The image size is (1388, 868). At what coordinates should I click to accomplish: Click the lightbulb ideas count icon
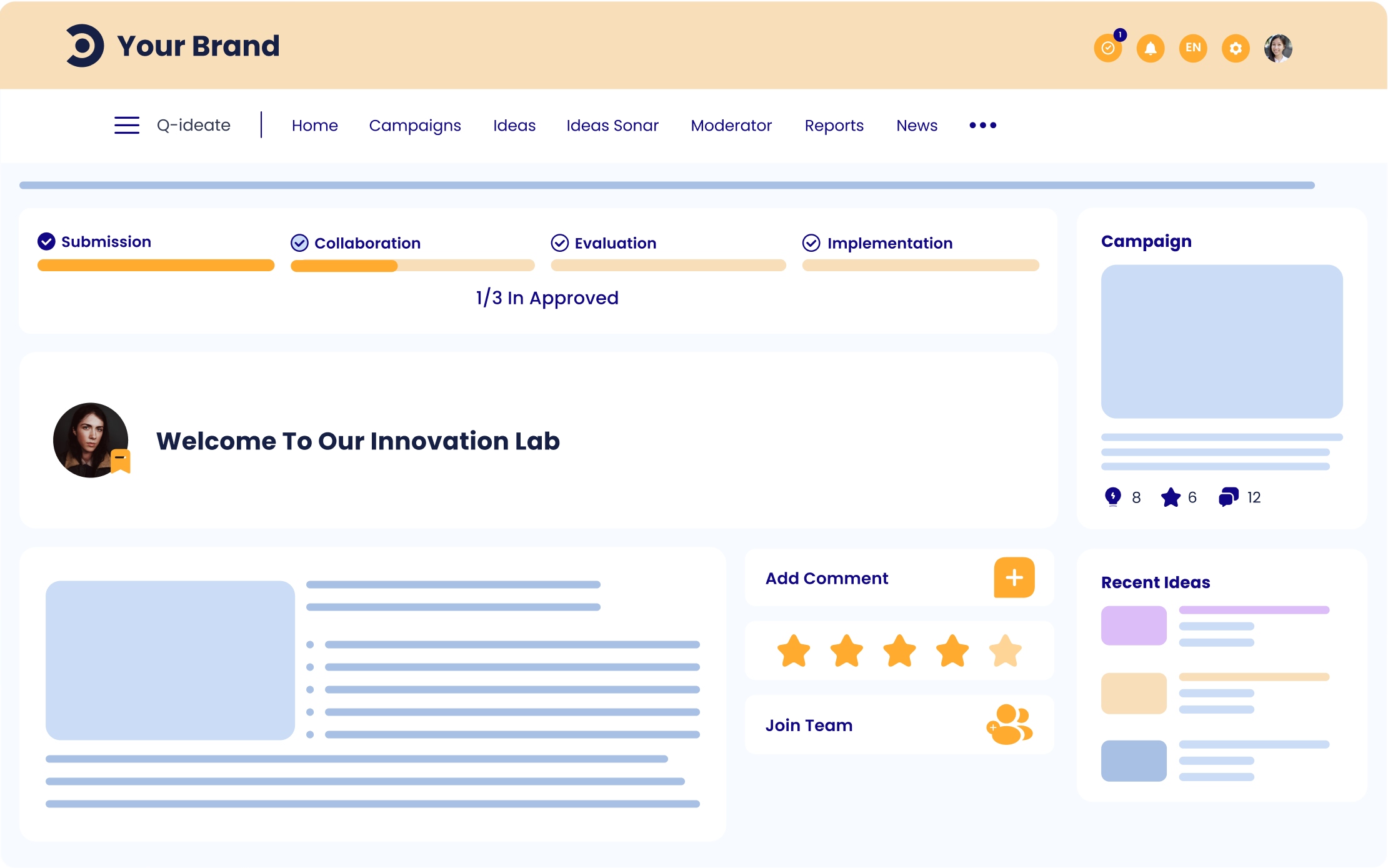point(1112,497)
